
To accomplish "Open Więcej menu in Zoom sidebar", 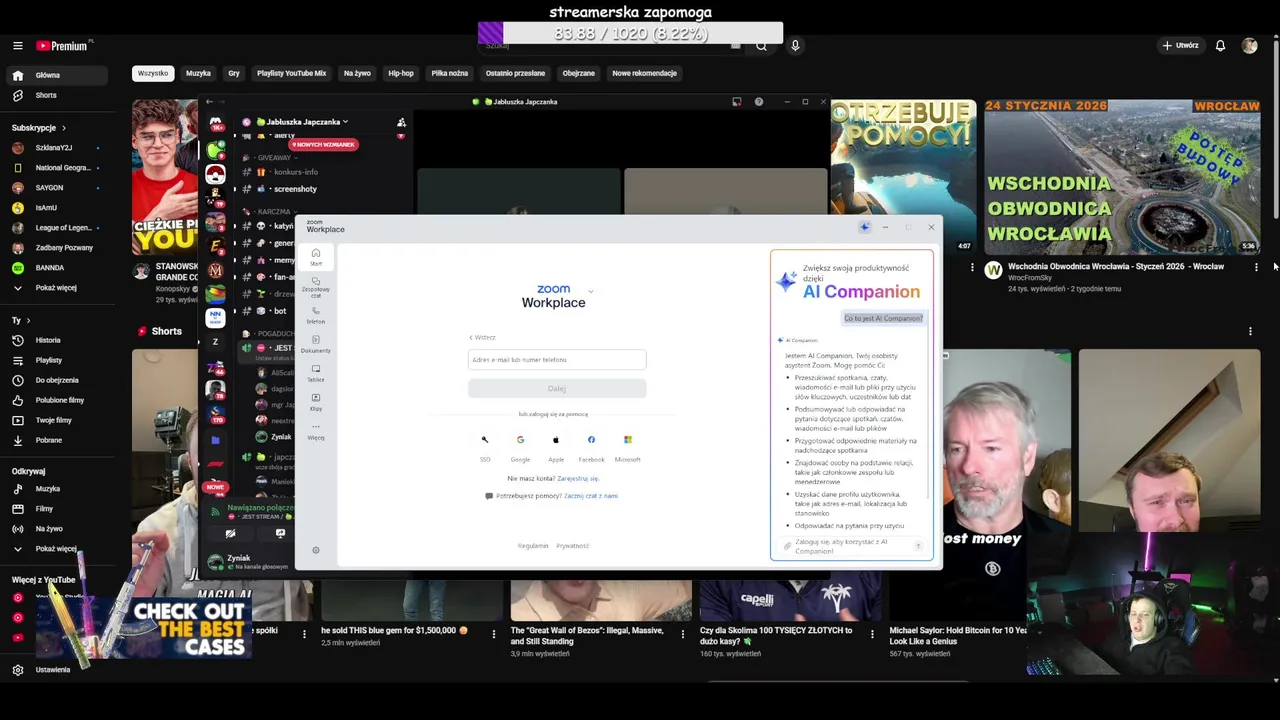I will 315,431.
